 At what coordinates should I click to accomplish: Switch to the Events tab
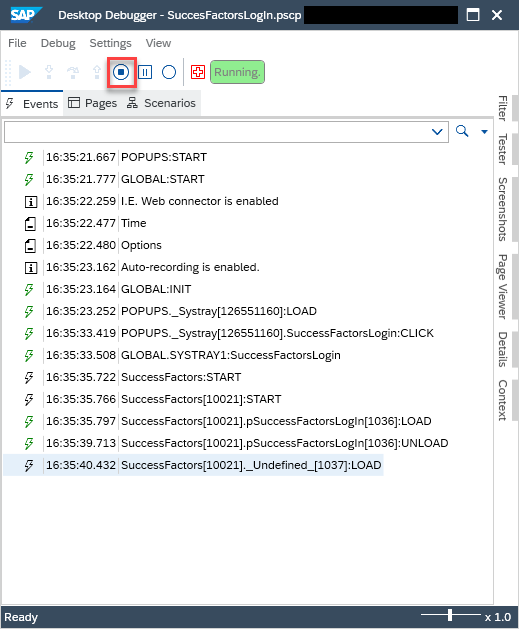pyautogui.click(x=32, y=103)
